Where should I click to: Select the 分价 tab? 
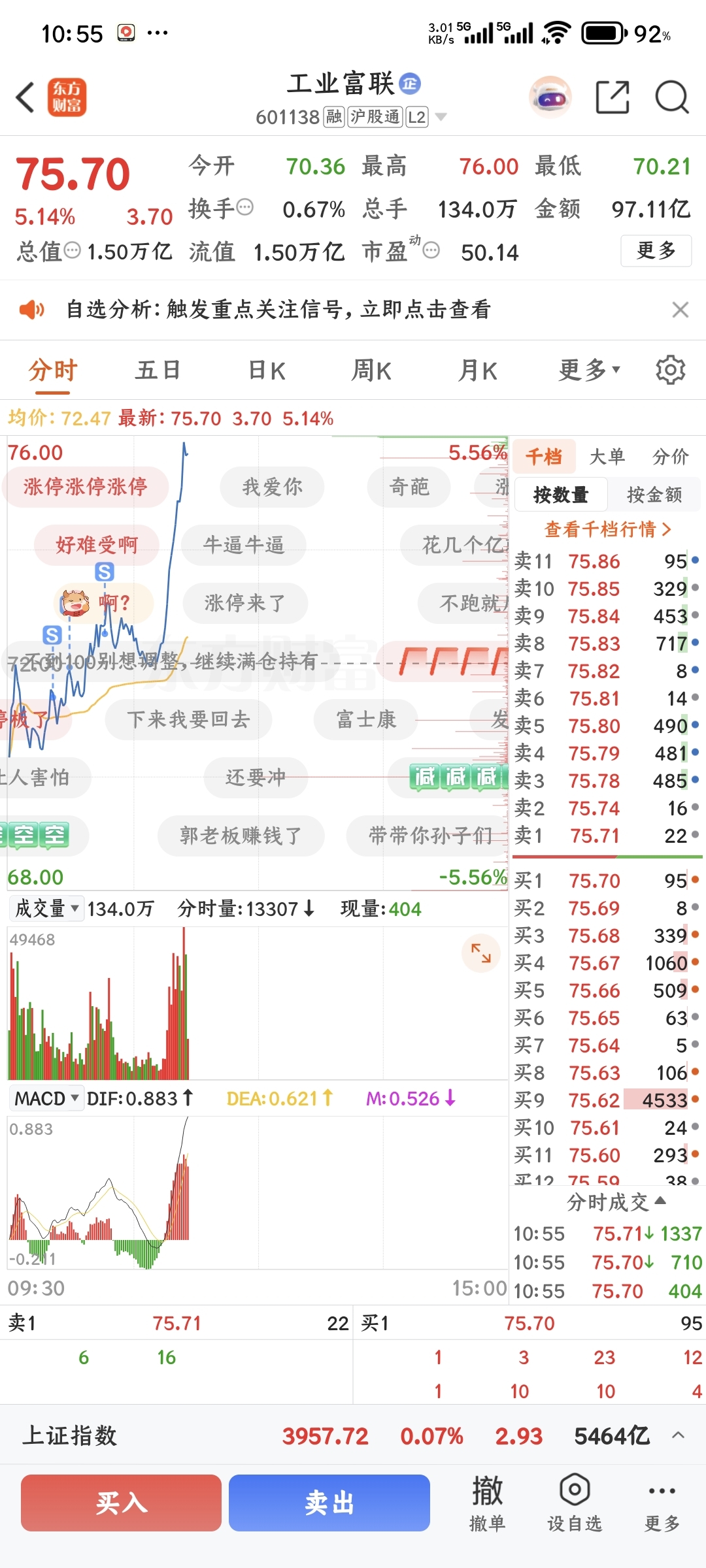tap(671, 456)
